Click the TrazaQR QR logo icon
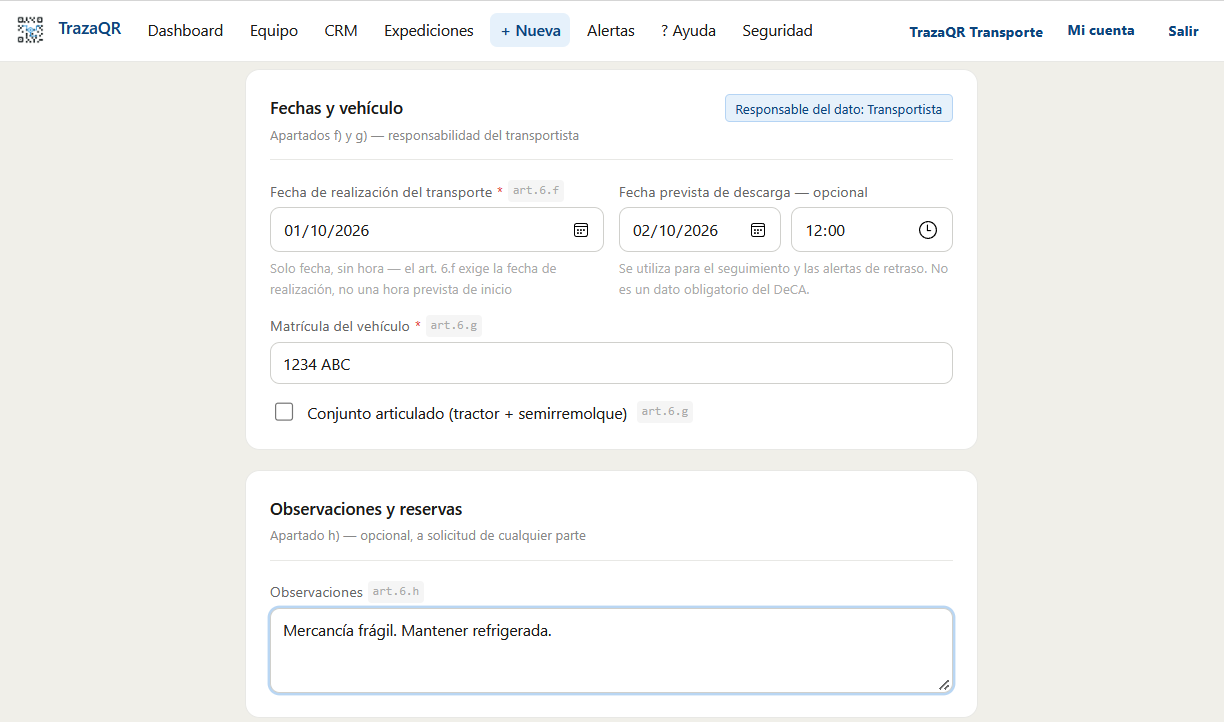This screenshot has height=722, width=1224. coord(31,31)
